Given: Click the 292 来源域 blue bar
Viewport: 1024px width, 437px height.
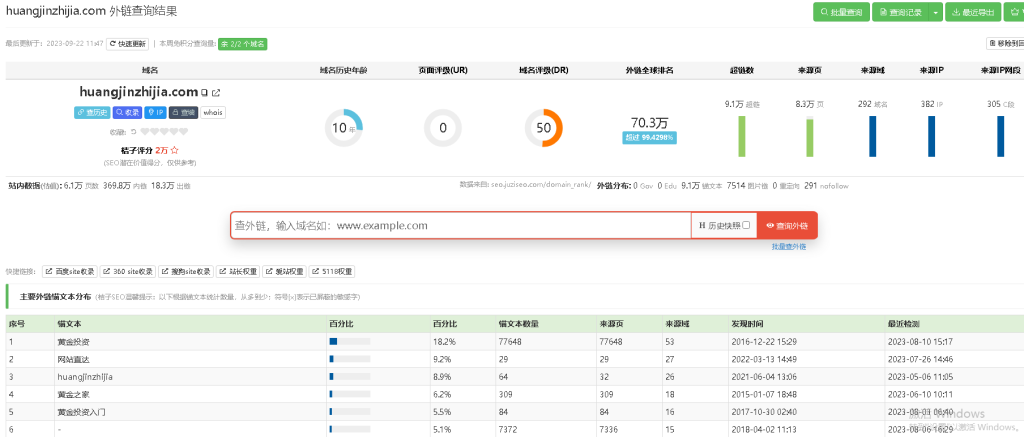Looking at the screenshot, I should pos(872,137).
